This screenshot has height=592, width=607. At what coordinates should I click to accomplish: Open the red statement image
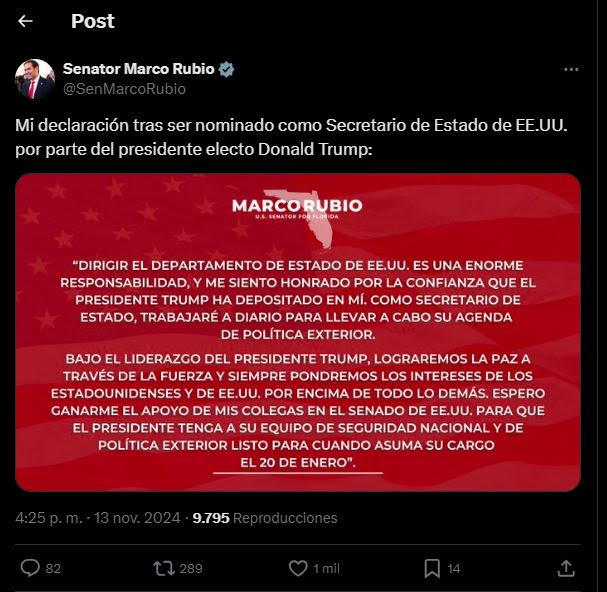(298, 332)
